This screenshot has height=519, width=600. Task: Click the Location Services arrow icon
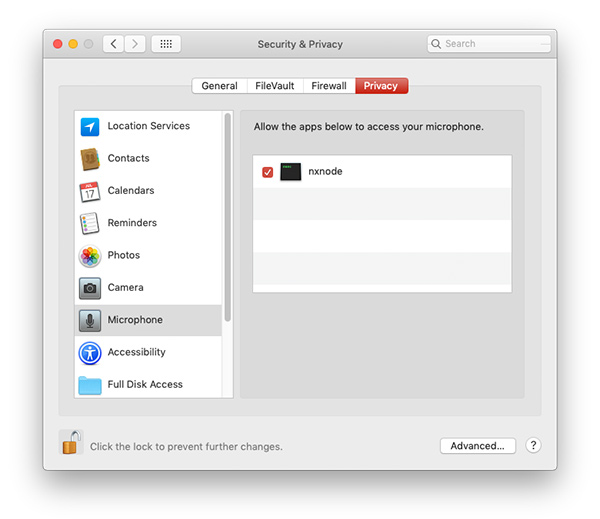click(x=90, y=127)
